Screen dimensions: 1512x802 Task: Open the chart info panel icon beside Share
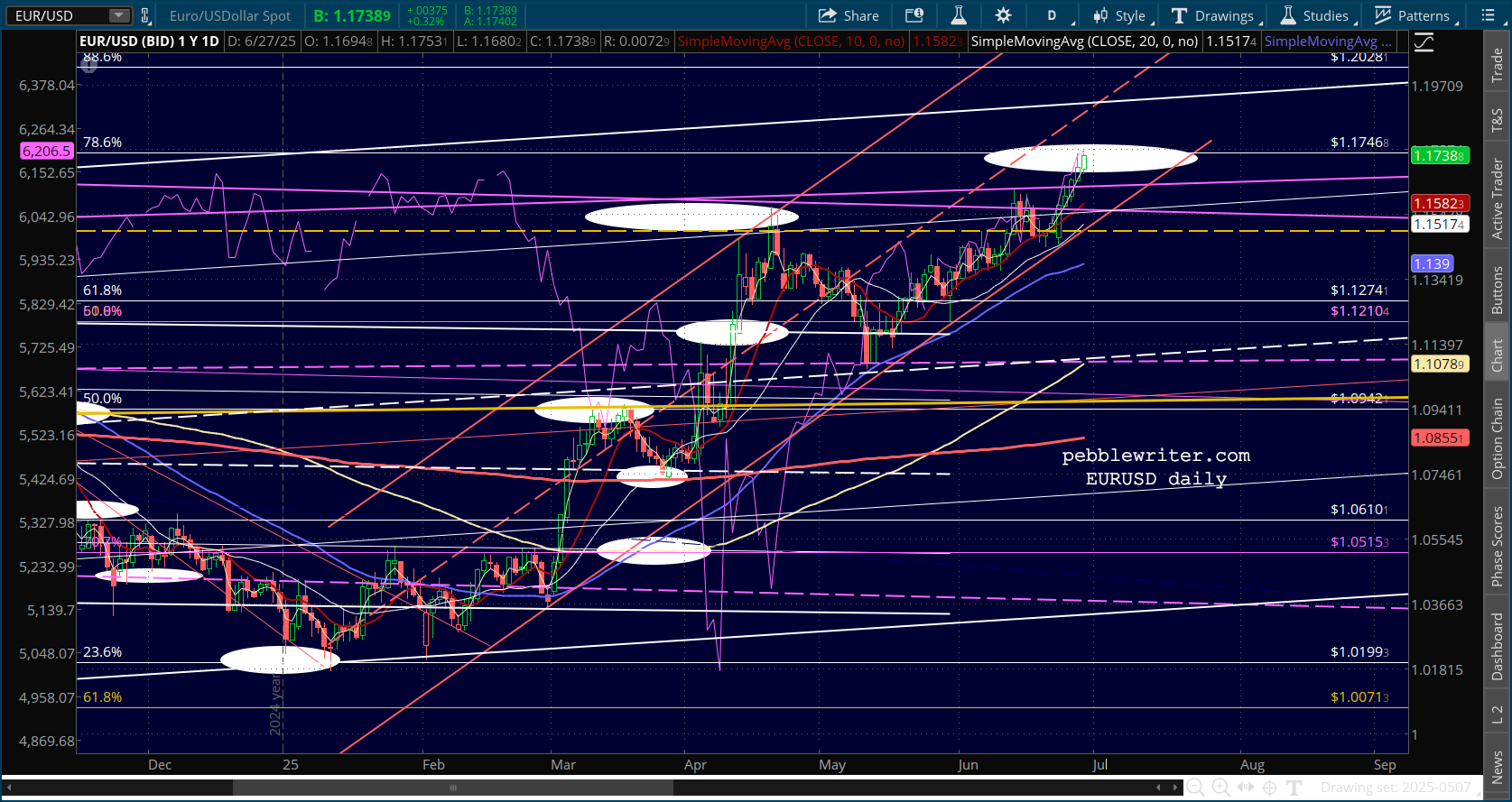point(914,15)
